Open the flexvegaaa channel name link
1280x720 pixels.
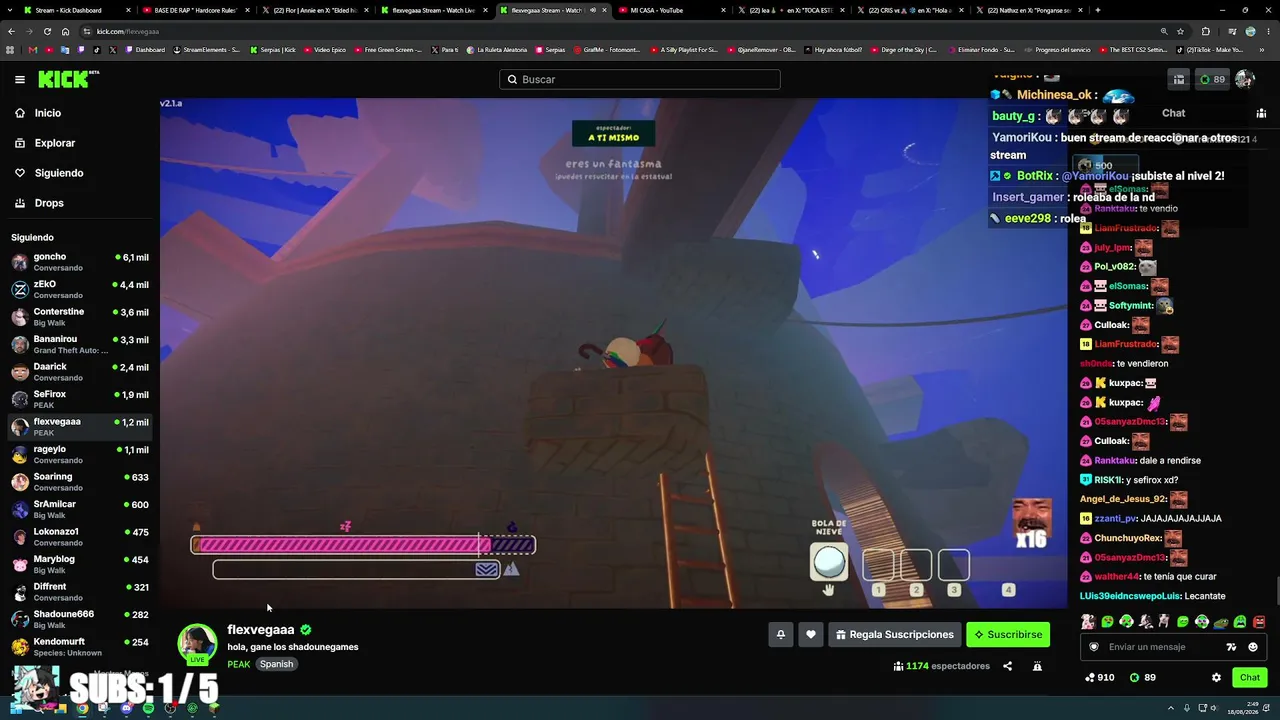(260, 630)
